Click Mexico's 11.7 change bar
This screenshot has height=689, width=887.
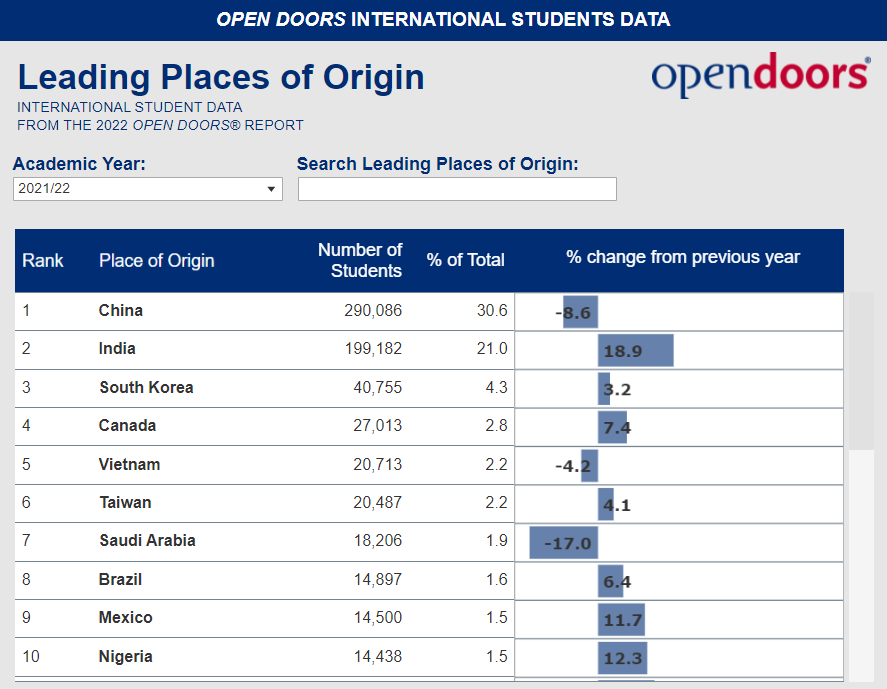pos(622,620)
